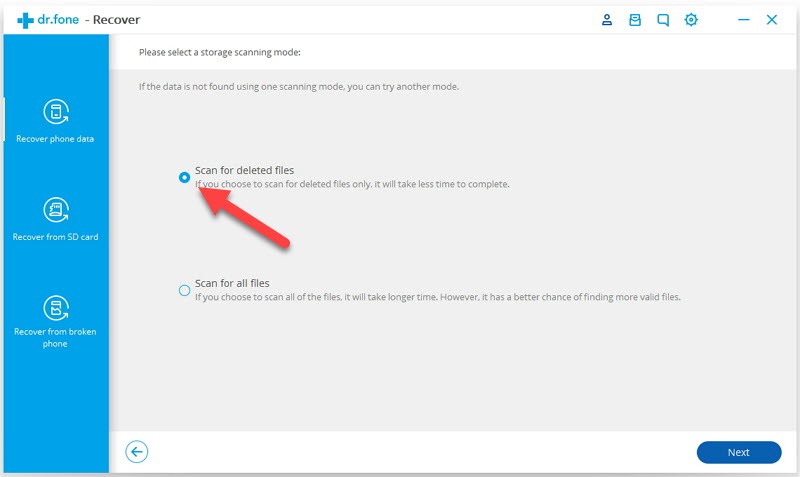Open the feedback chat icon

click(663, 20)
